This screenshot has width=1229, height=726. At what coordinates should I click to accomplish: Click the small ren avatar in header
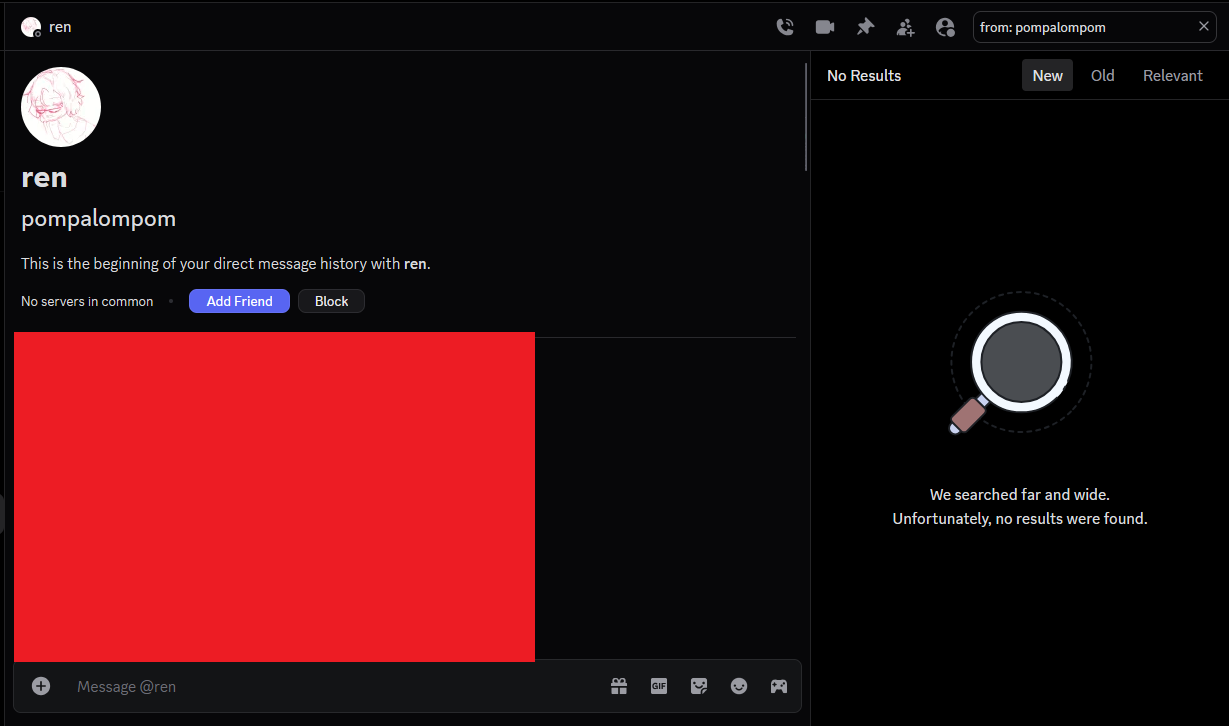31,27
